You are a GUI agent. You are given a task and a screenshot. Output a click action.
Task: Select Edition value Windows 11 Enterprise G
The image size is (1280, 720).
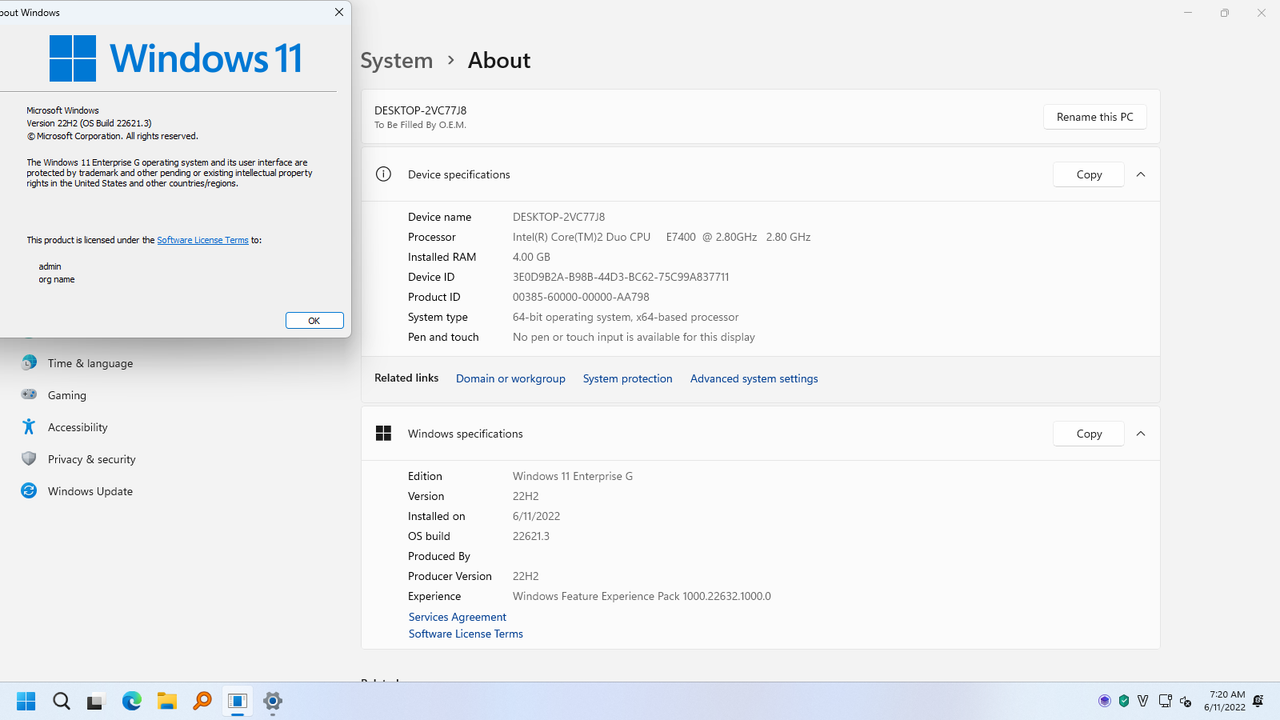click(x=573, y=476)
